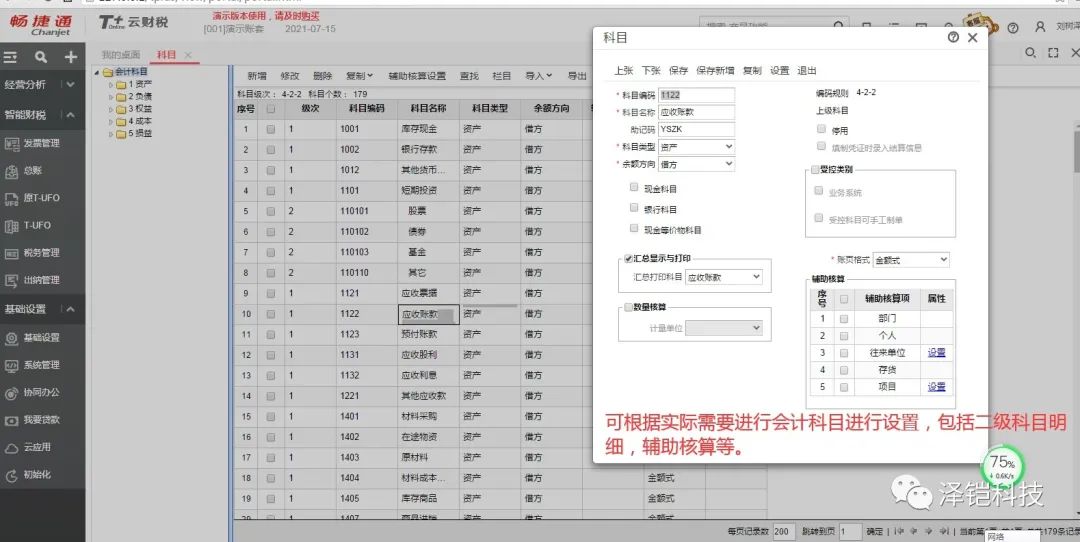Click the search magnifier icon in sidebar header
The height and width of the screenshot is (542, 1080).
pos(41,57)
